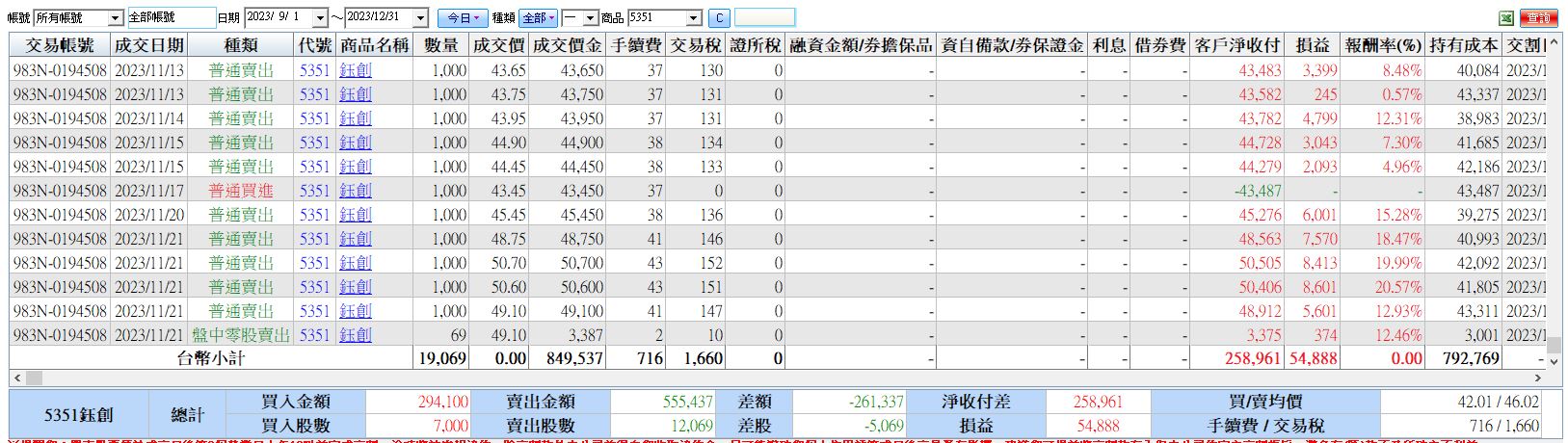This screenshot has height=443, width=1568.
Task: Open the 種類 全部 dropdown button
Action: click(538, 17)
